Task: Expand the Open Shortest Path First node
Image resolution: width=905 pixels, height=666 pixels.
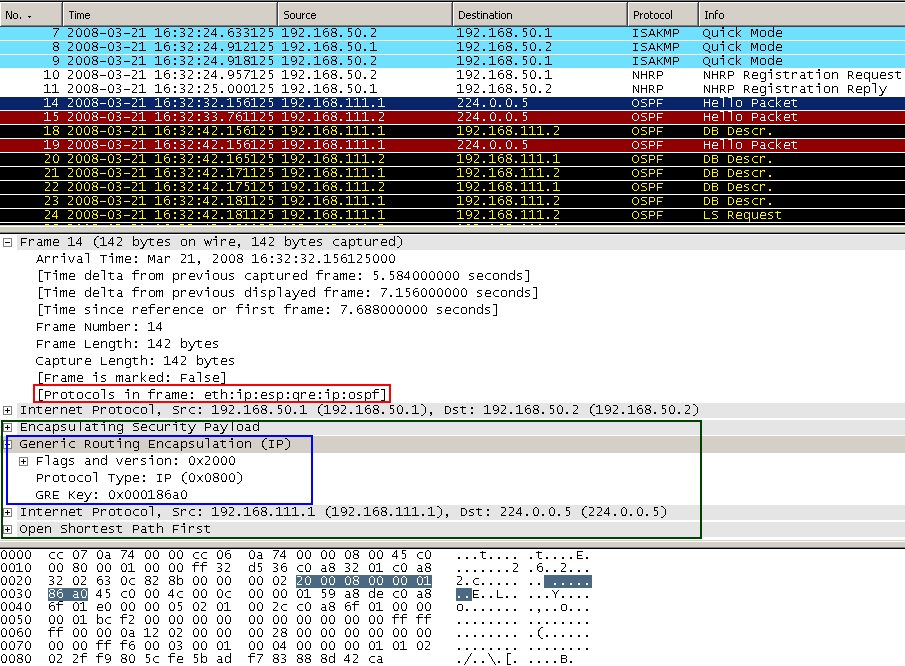Action: click(x=9, y=529)
